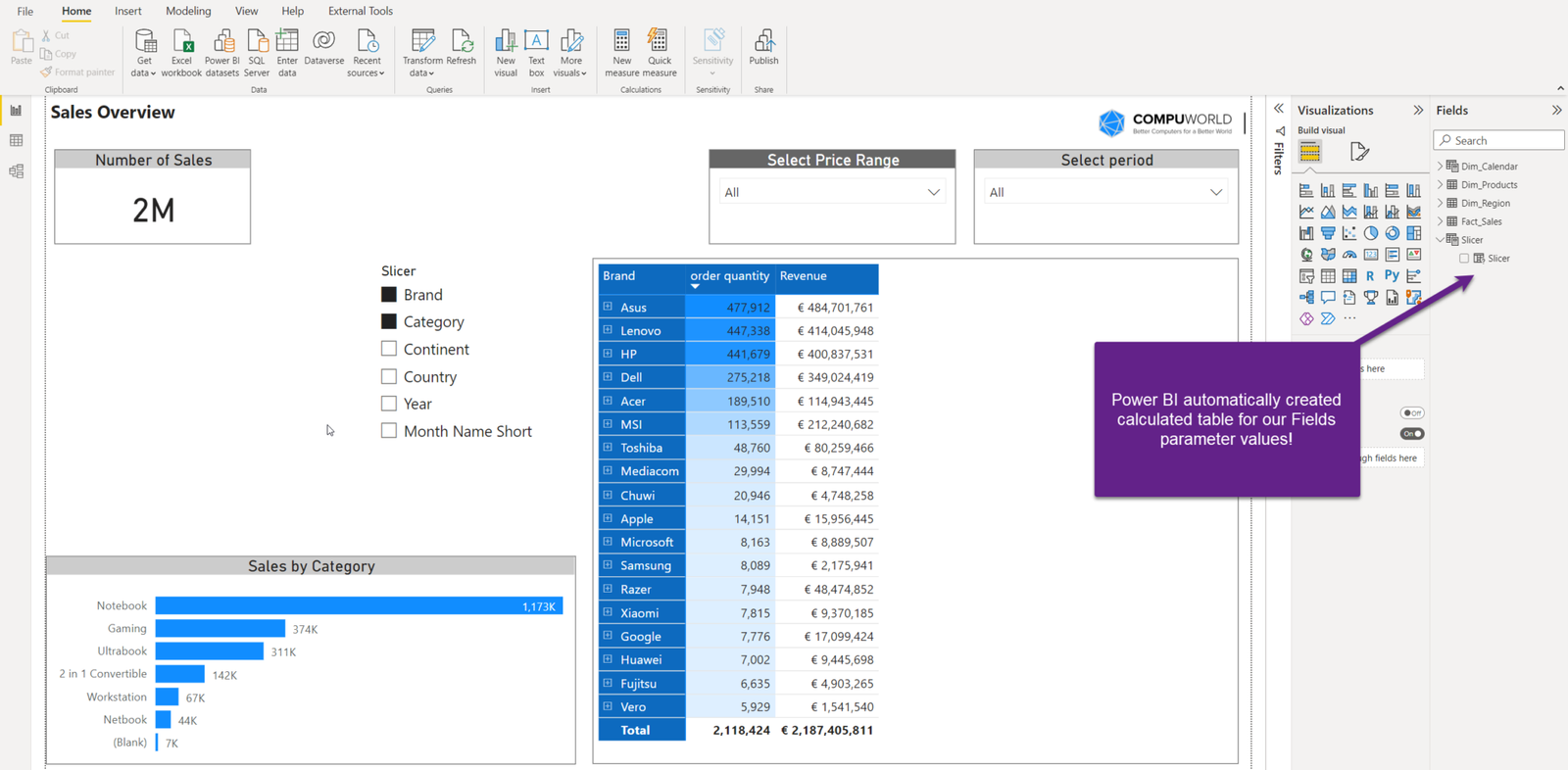Image resolution: width=1568 pixels, height=770 pixels.
Task: Import an Excel workbook from the ribbon
Action: coord(181,53)
